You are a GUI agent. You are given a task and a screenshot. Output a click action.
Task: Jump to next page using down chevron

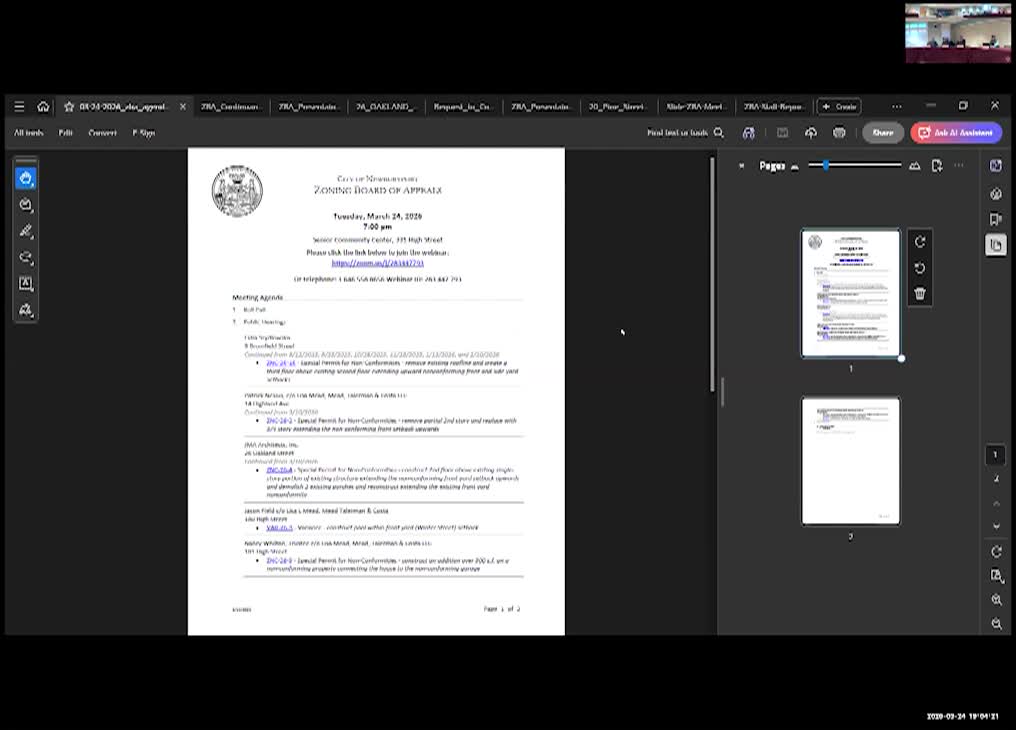point(996,526)
